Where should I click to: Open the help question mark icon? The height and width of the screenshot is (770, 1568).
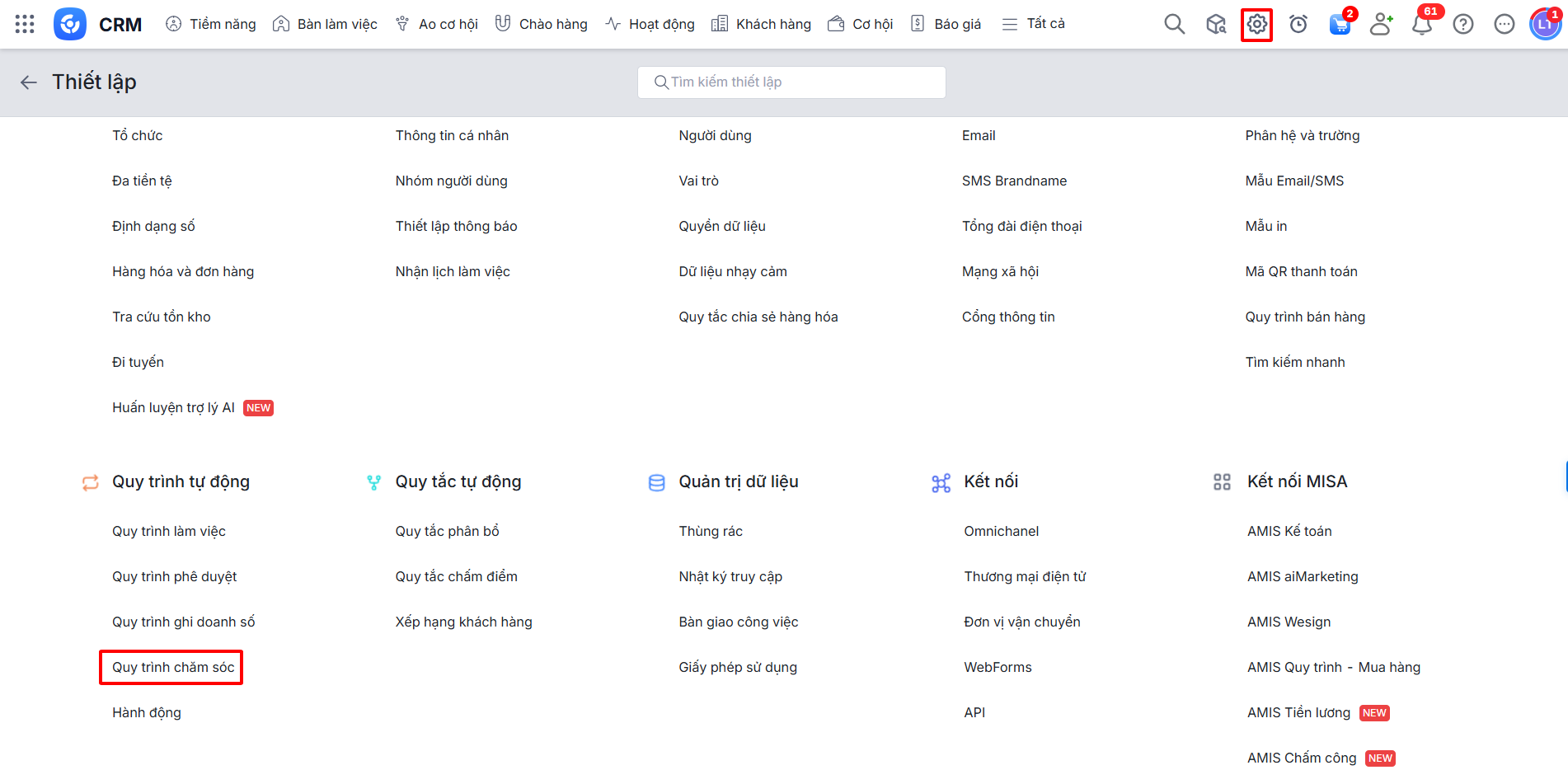click(1463, 25)
